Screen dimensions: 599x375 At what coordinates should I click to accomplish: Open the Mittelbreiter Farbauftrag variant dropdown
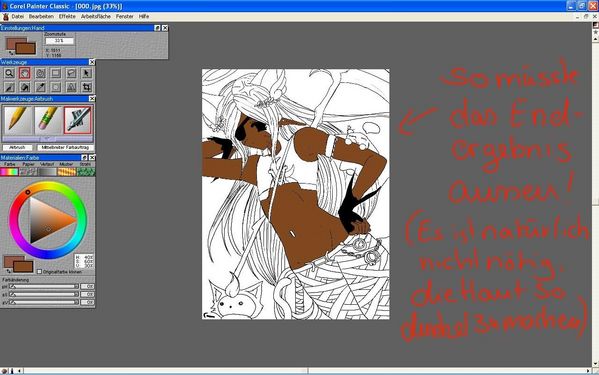pos(65,147)
